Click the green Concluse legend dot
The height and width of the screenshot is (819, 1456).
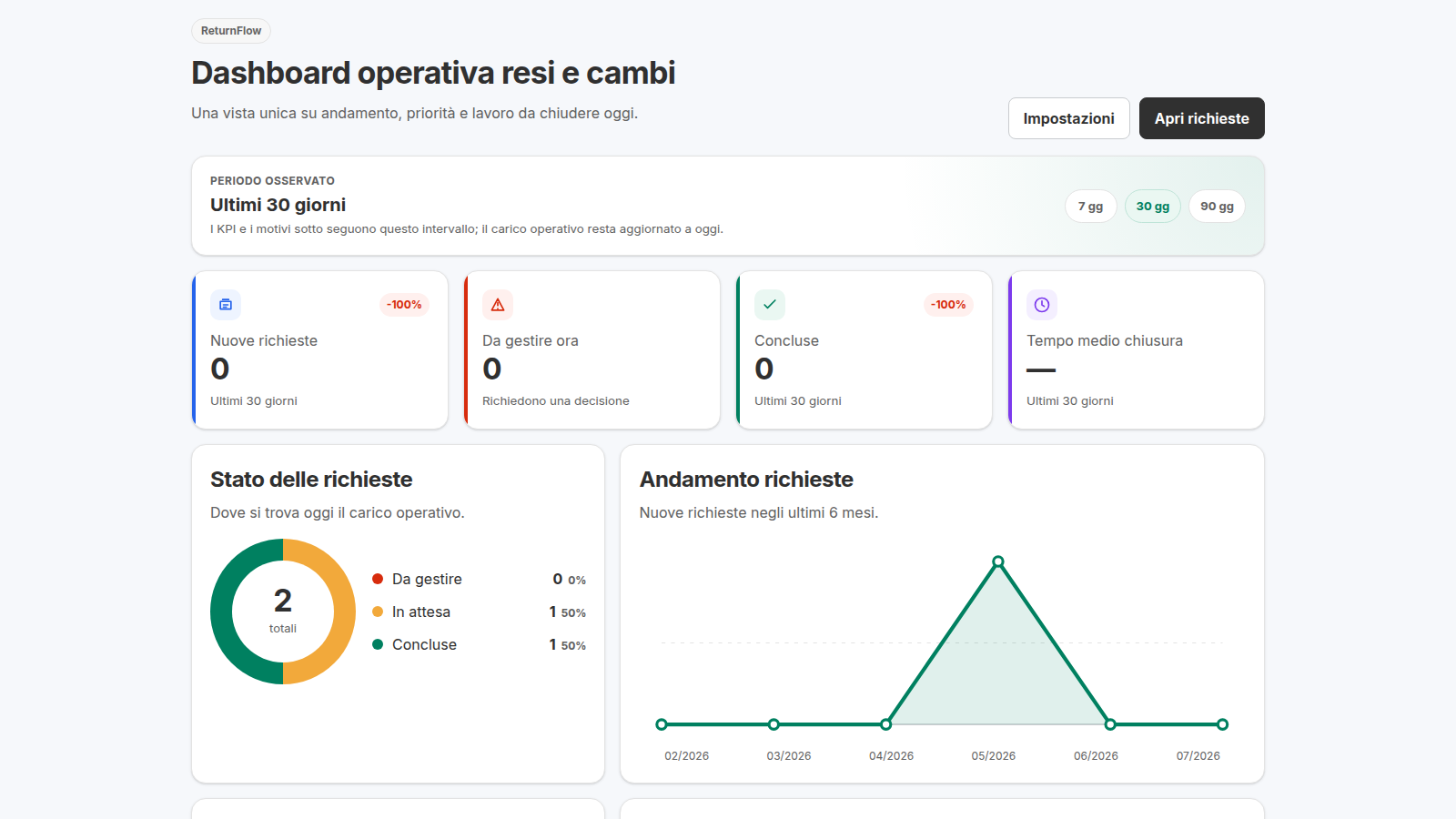pyautogui.click(x=378, y=644)
